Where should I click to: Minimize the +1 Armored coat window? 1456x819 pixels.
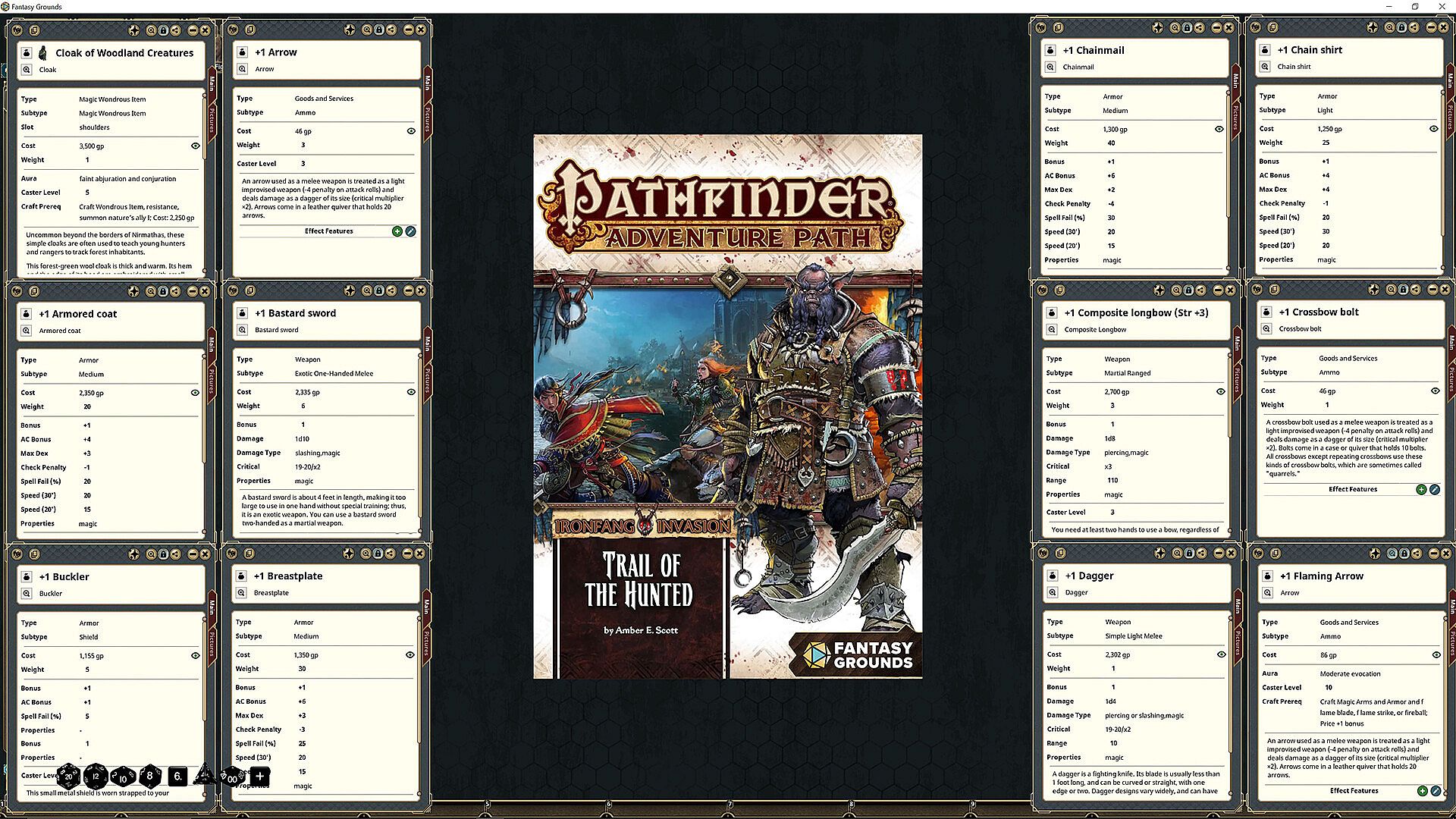(x=193, y=291)
